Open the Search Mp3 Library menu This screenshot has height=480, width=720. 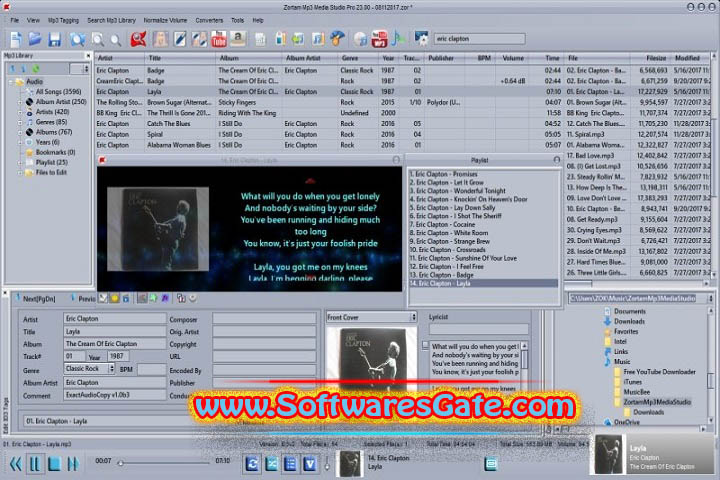pyautogui.click(x=112, y=20)
